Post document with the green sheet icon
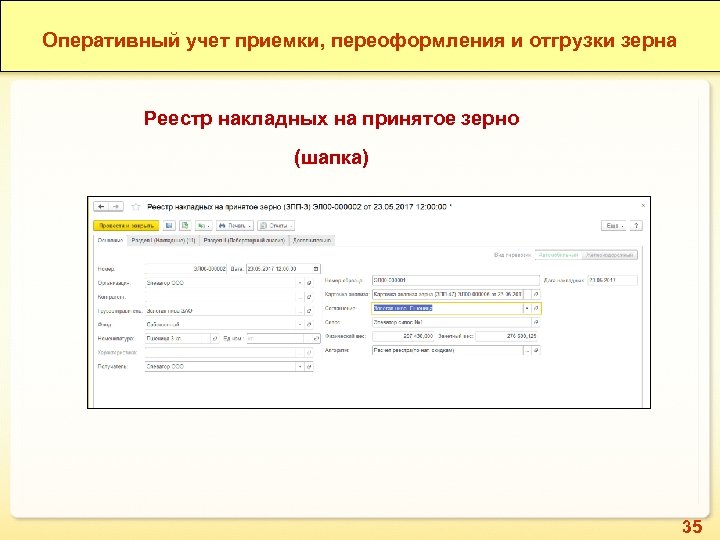Screen dimensions: 720x540 pos(185,225)
